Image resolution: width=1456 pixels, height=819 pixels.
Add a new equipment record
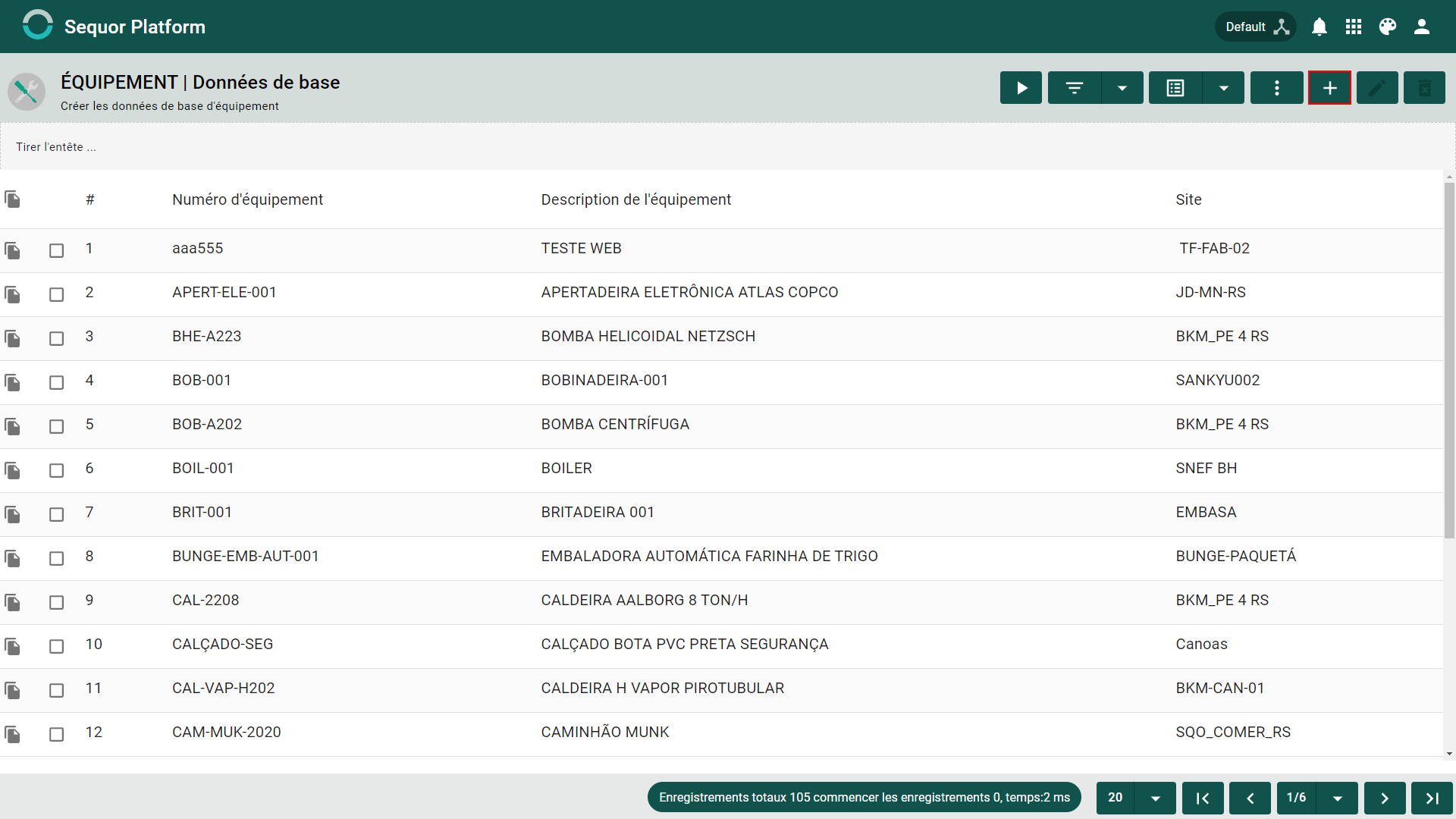point(1329,88)
